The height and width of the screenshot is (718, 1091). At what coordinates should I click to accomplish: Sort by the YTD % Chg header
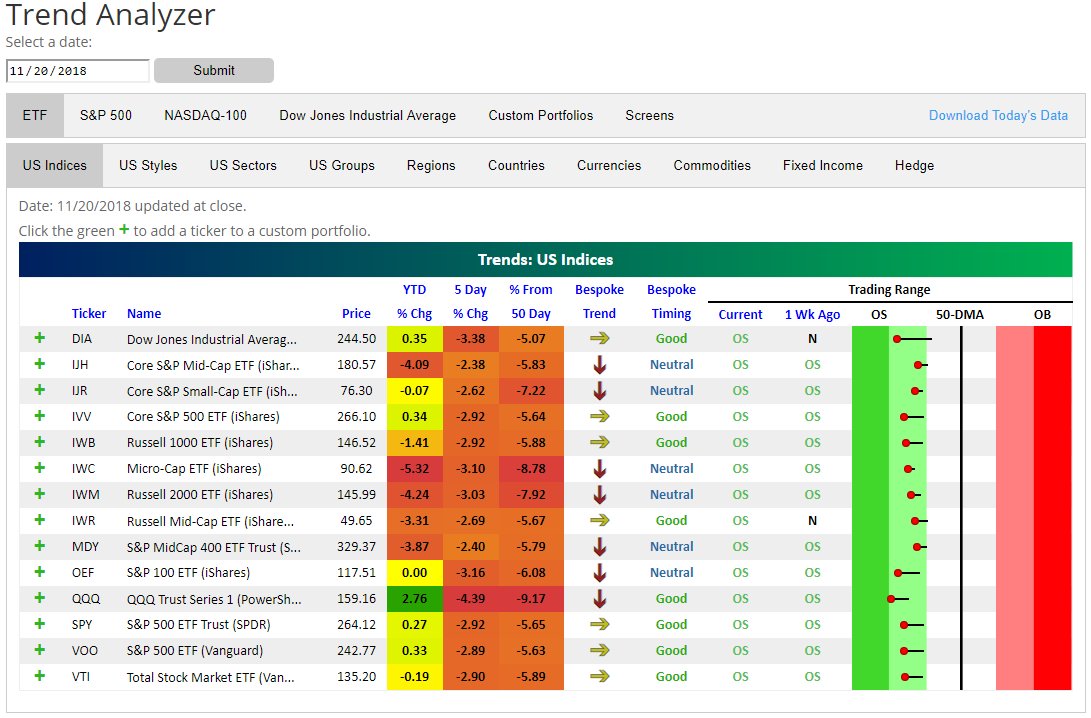coord(415,301)
